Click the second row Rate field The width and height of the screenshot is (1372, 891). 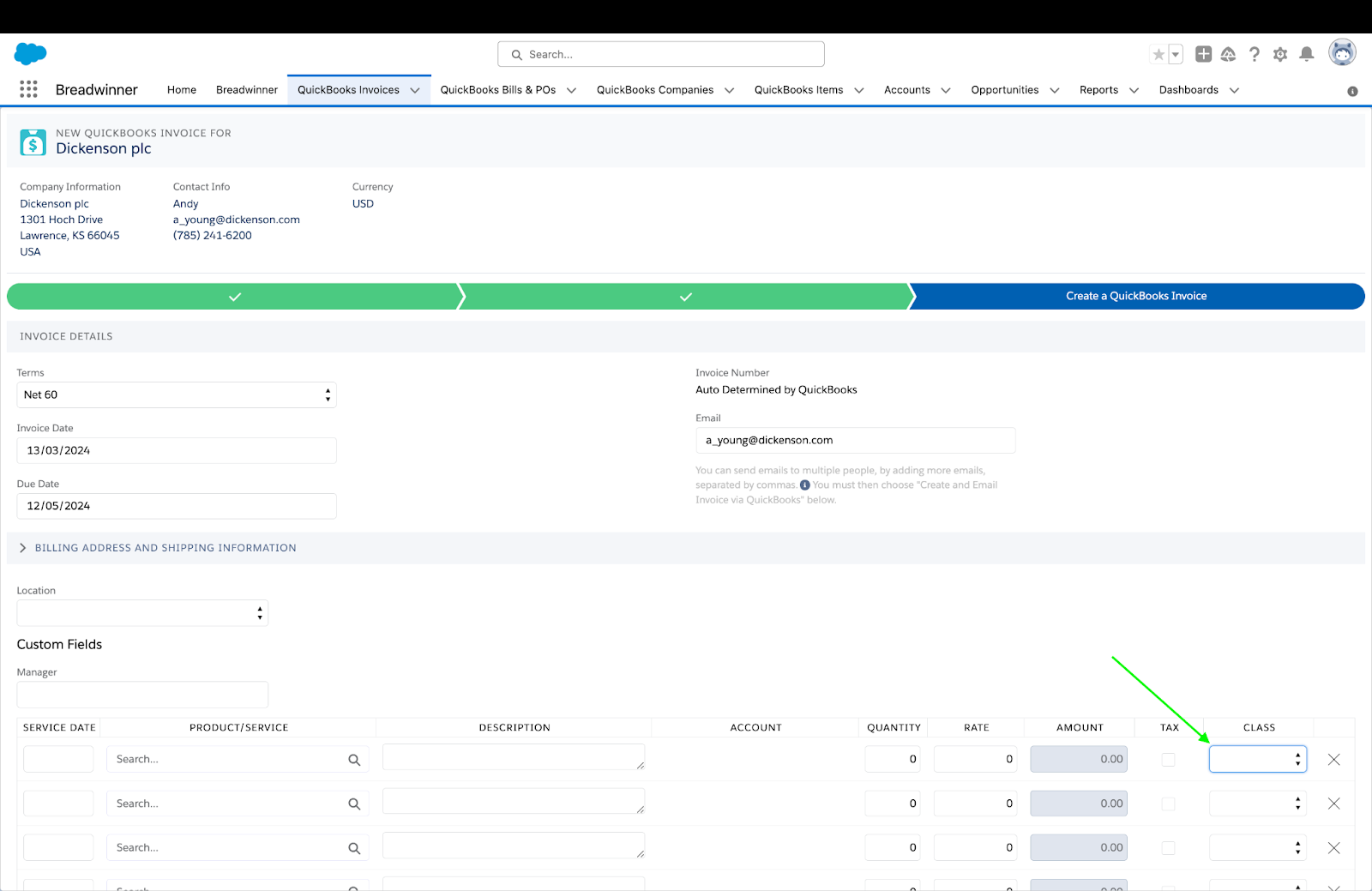(x=976, y=804)
